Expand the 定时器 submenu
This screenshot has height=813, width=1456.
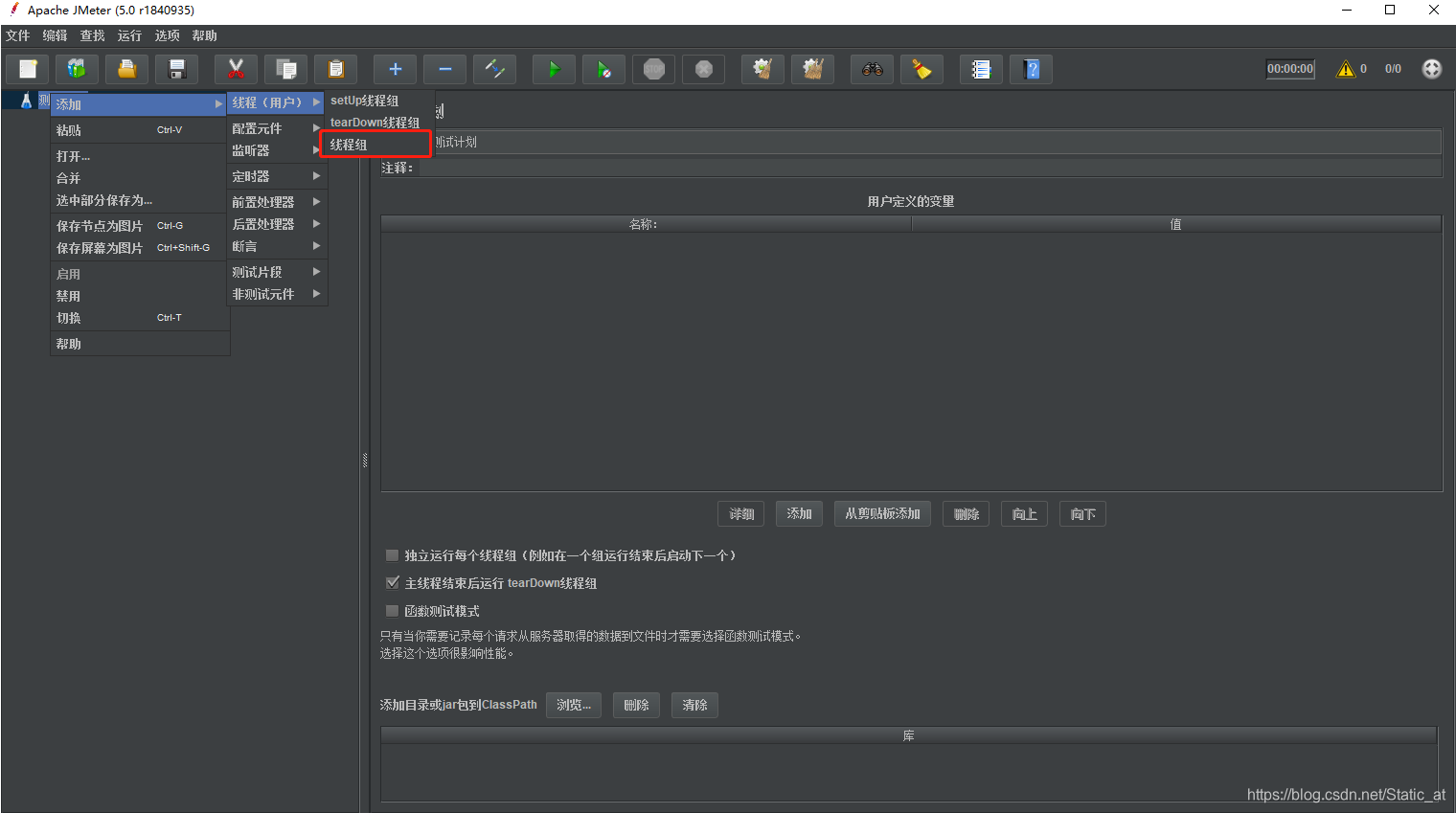point(276,176)
